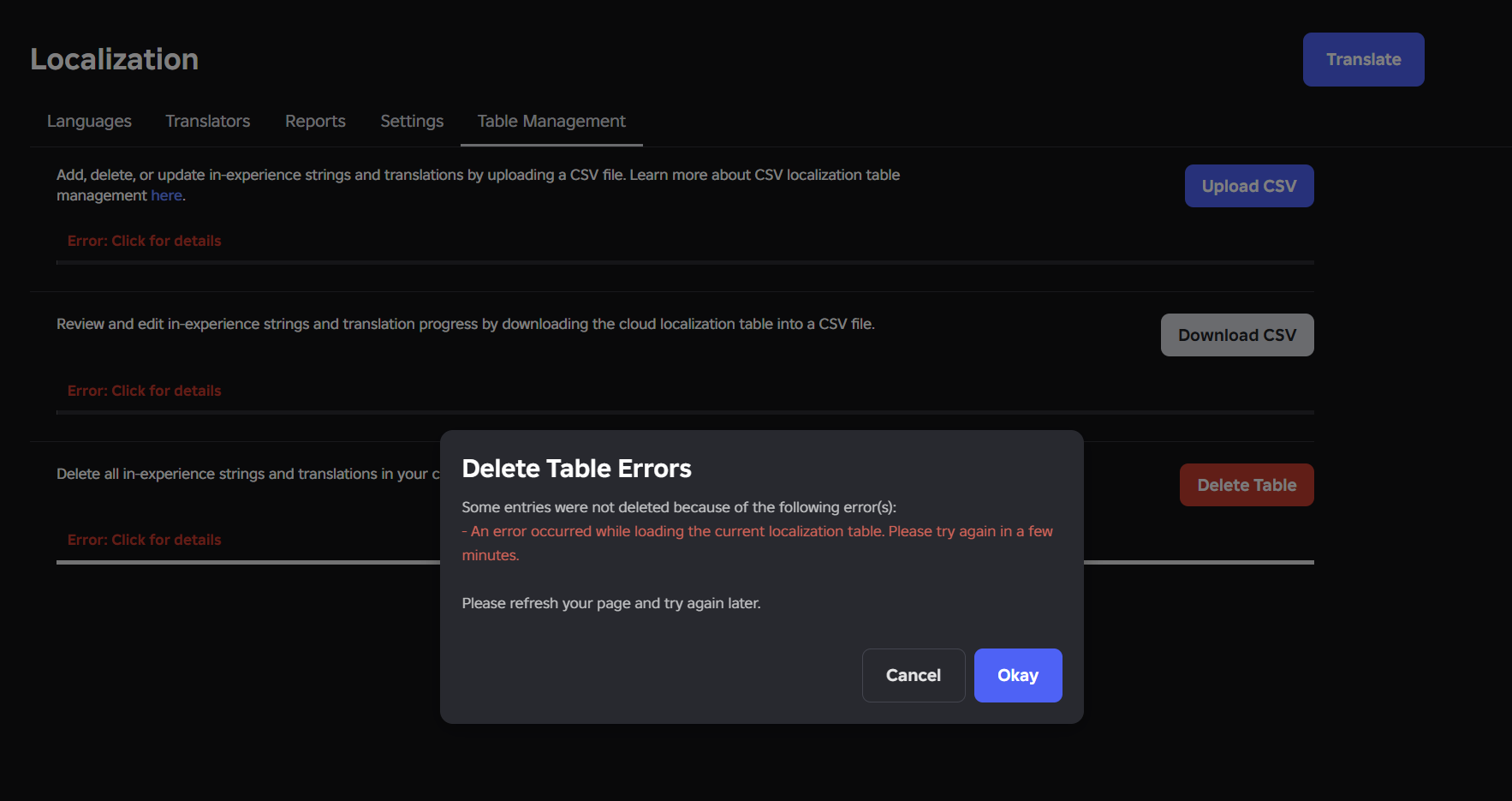Switch to the Translators tab
The width and height of the screenshot is (1512, 801).
pos(208,122)
